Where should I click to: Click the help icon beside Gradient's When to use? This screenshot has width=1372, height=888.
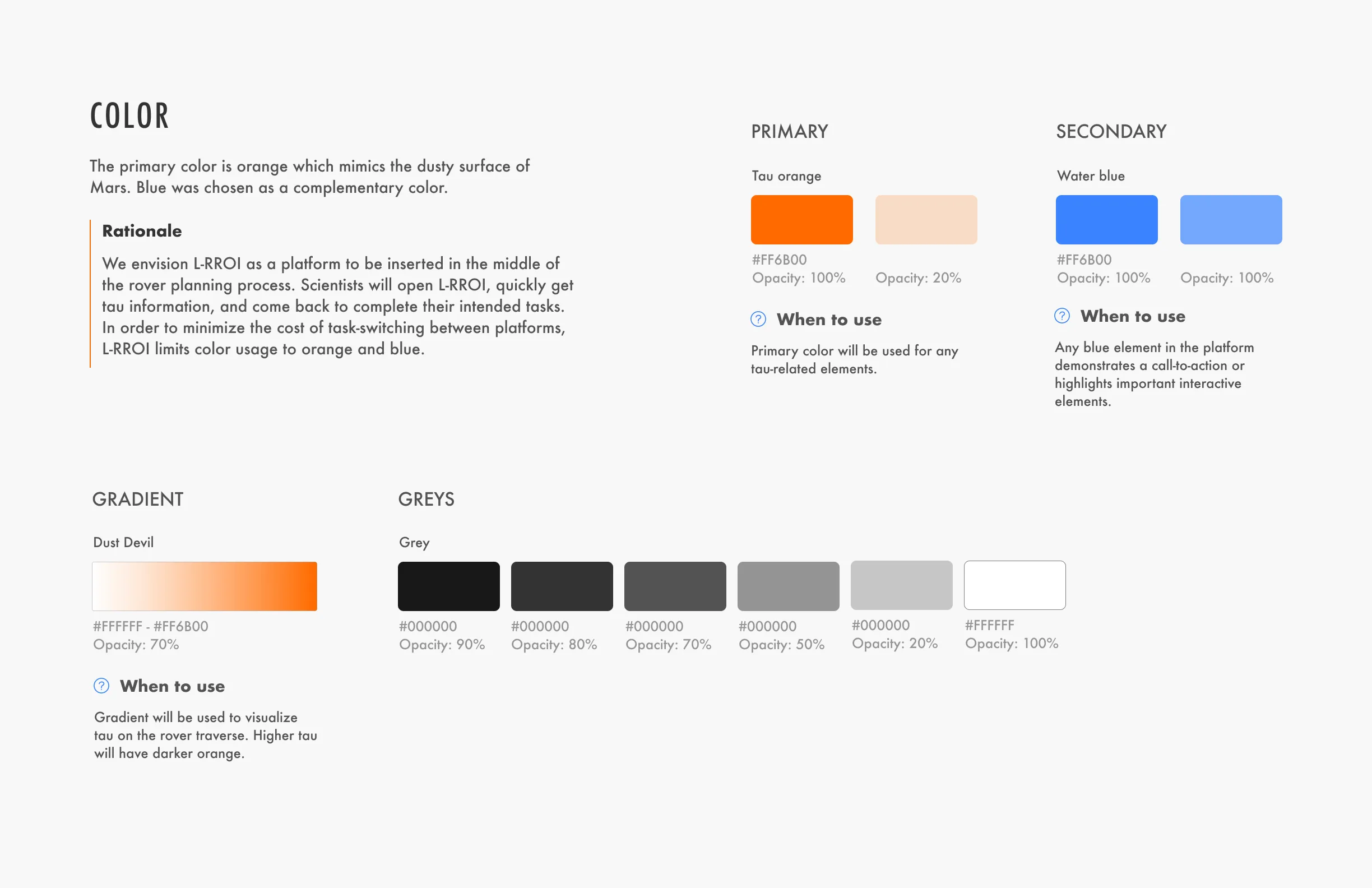point(100,686)
